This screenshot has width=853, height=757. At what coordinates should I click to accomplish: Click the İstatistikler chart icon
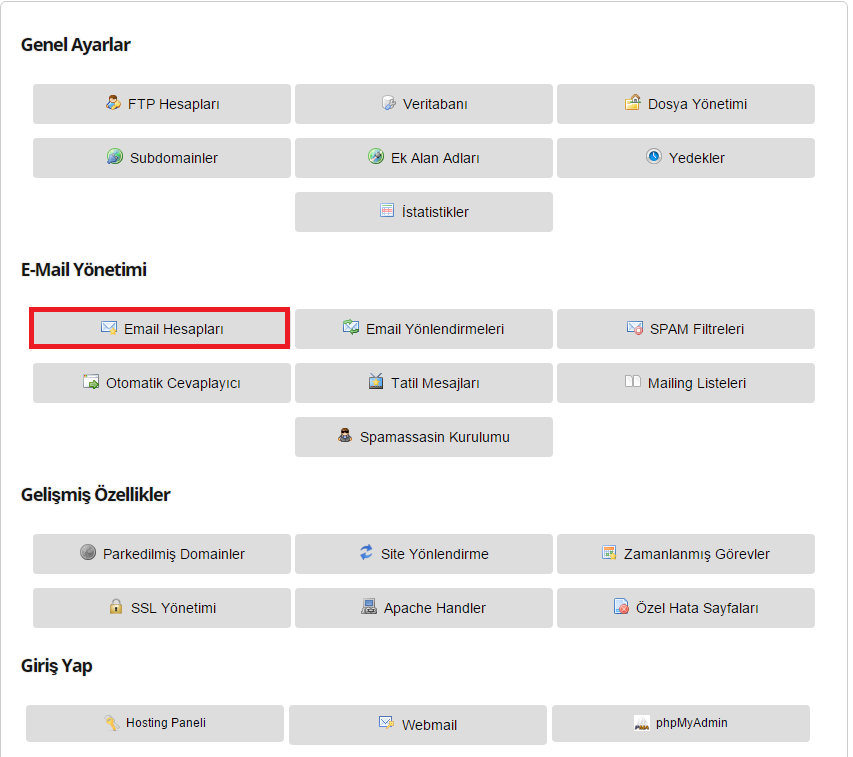coord(387,210)
